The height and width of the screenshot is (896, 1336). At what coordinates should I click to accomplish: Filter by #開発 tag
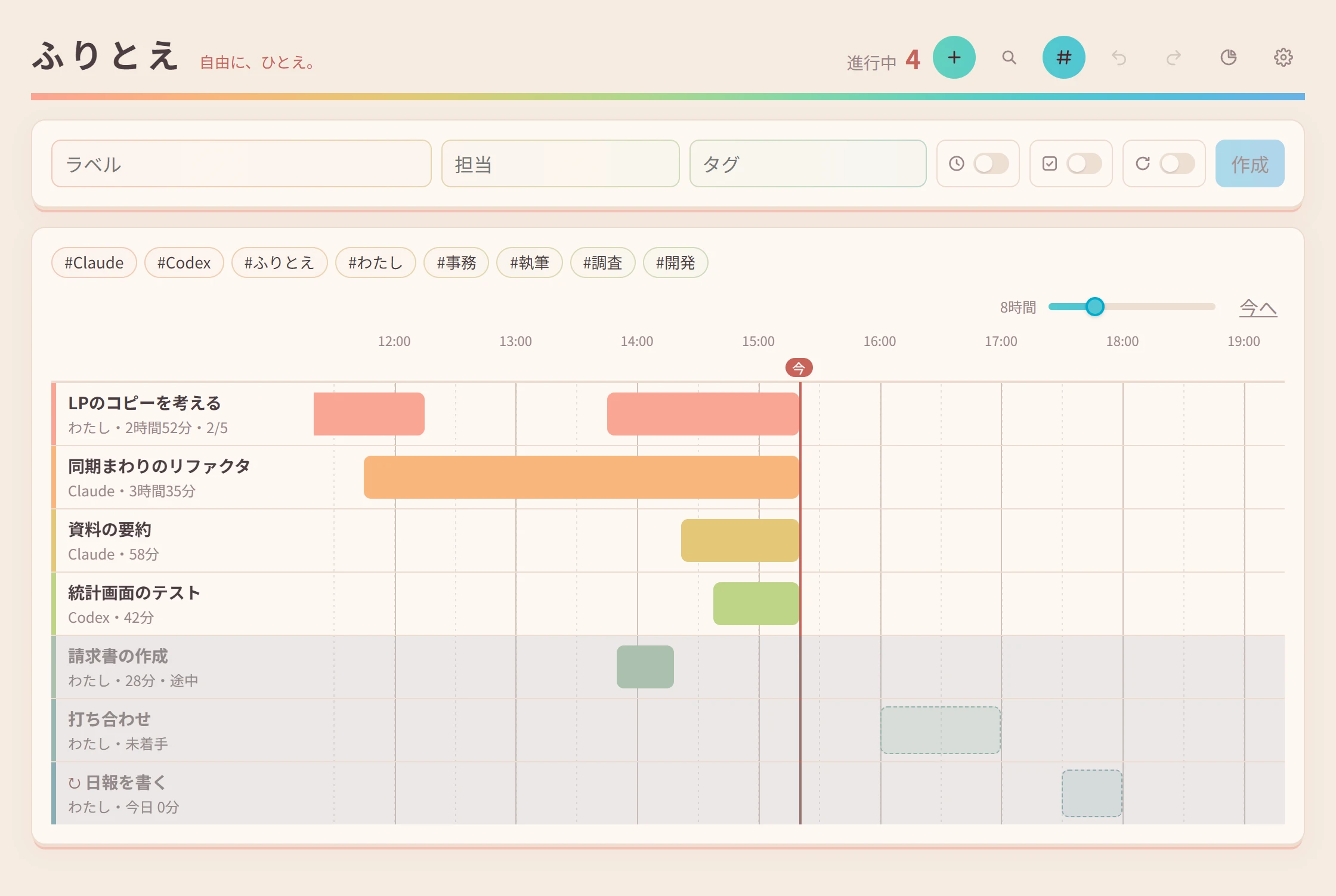point(675,262)
